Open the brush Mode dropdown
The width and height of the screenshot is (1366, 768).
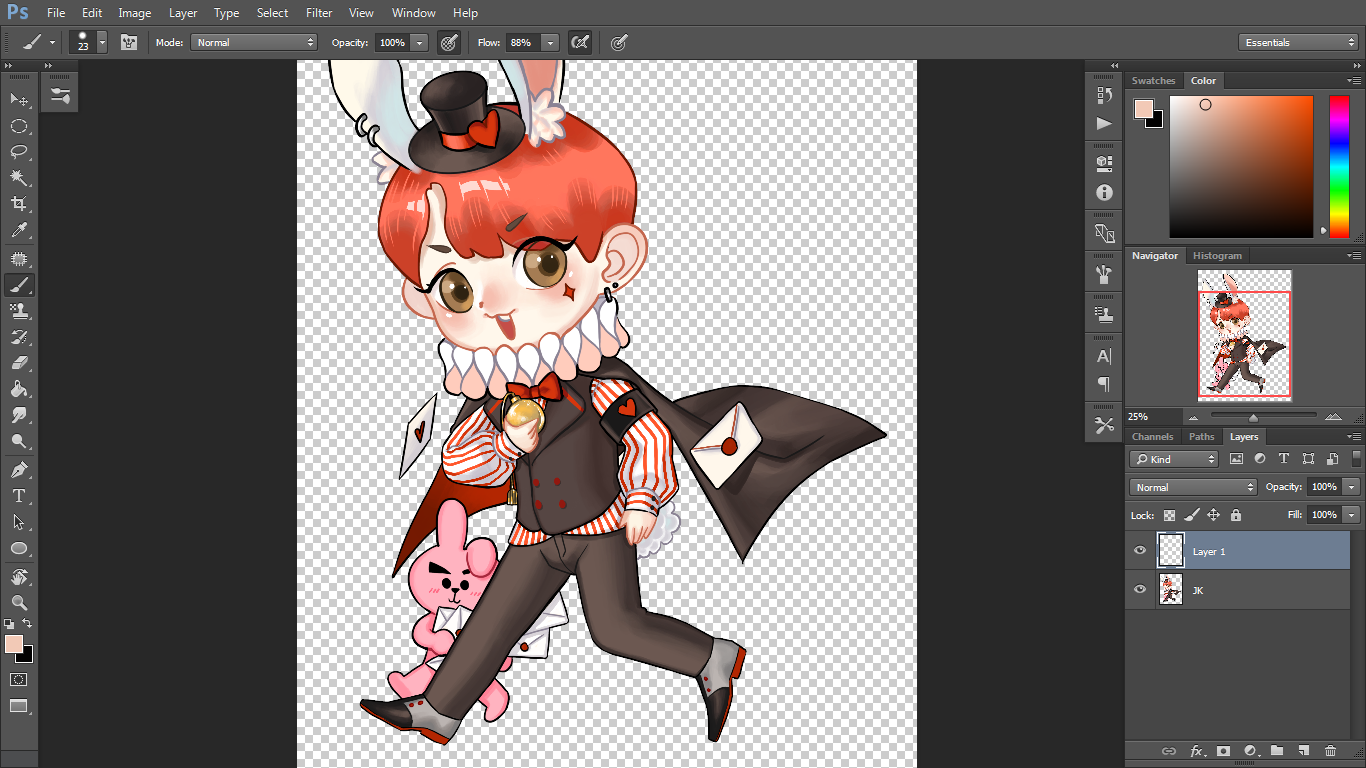point(255,42)
